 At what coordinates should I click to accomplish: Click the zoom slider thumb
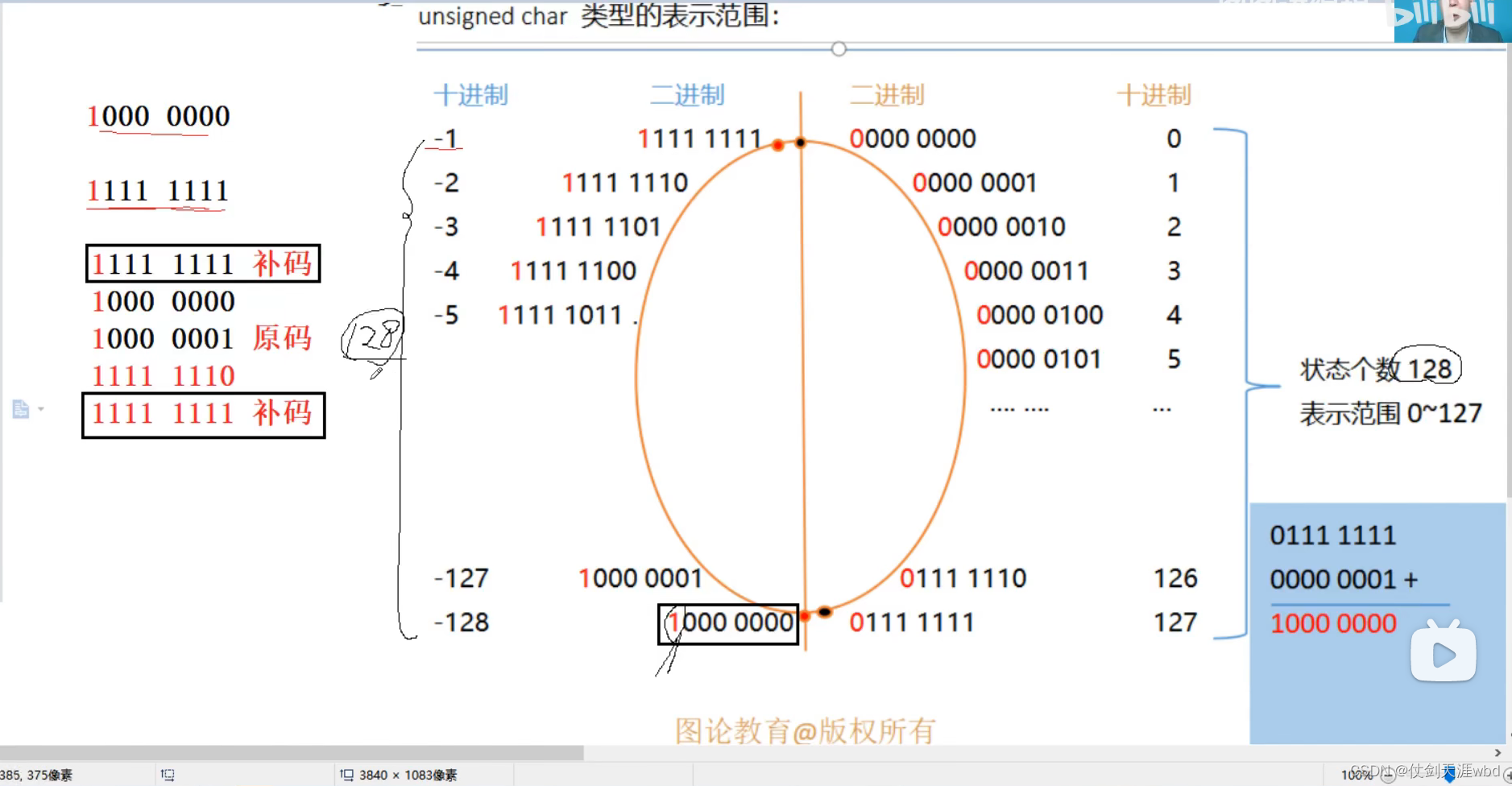(1449, 776)
